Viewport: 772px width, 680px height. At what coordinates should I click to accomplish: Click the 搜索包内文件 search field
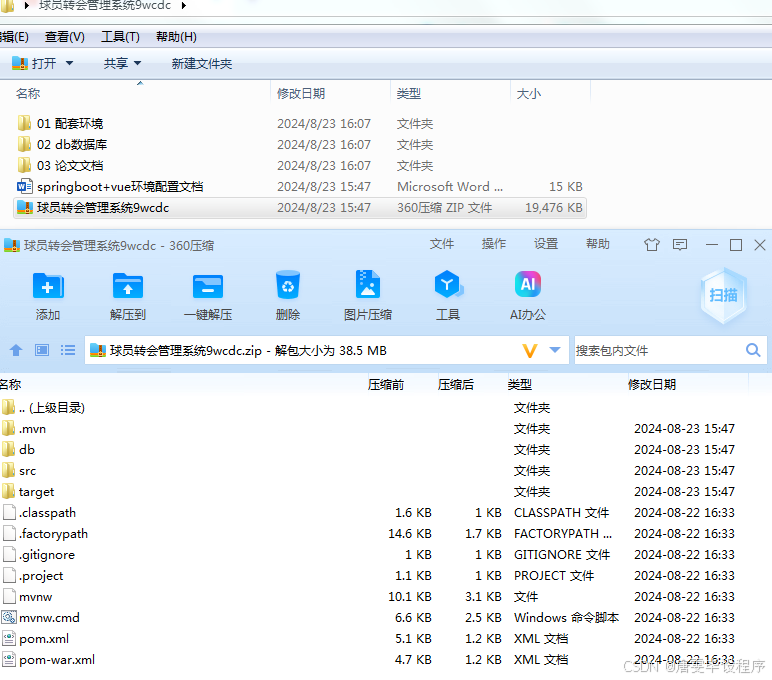coord(660,351)
